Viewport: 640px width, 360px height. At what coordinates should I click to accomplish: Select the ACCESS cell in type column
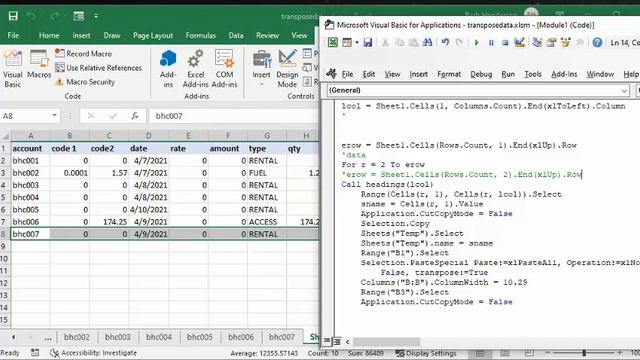click(x=267, y=222)
